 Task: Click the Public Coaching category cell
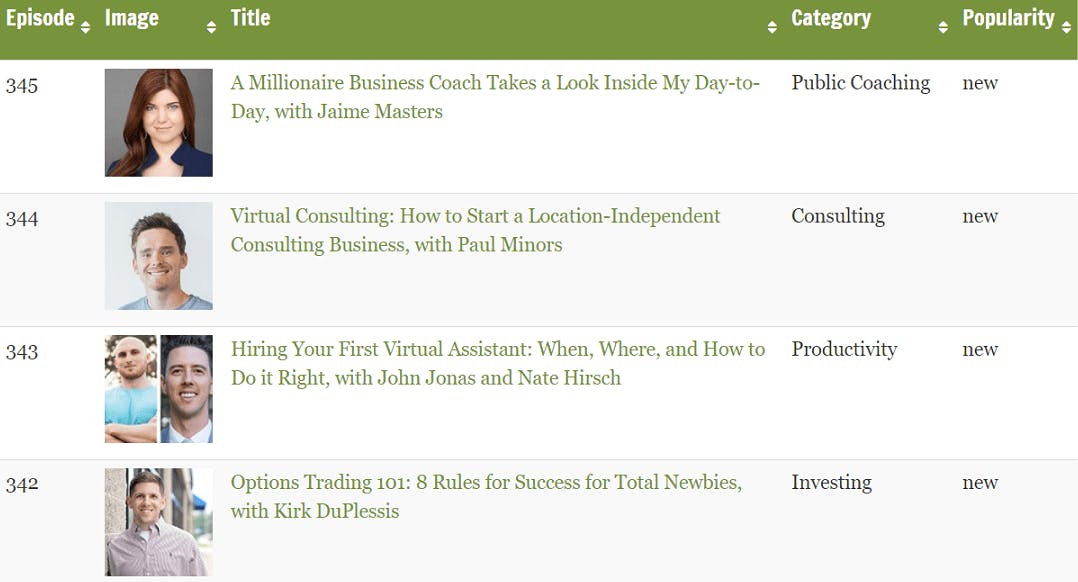tap(861, 83)
